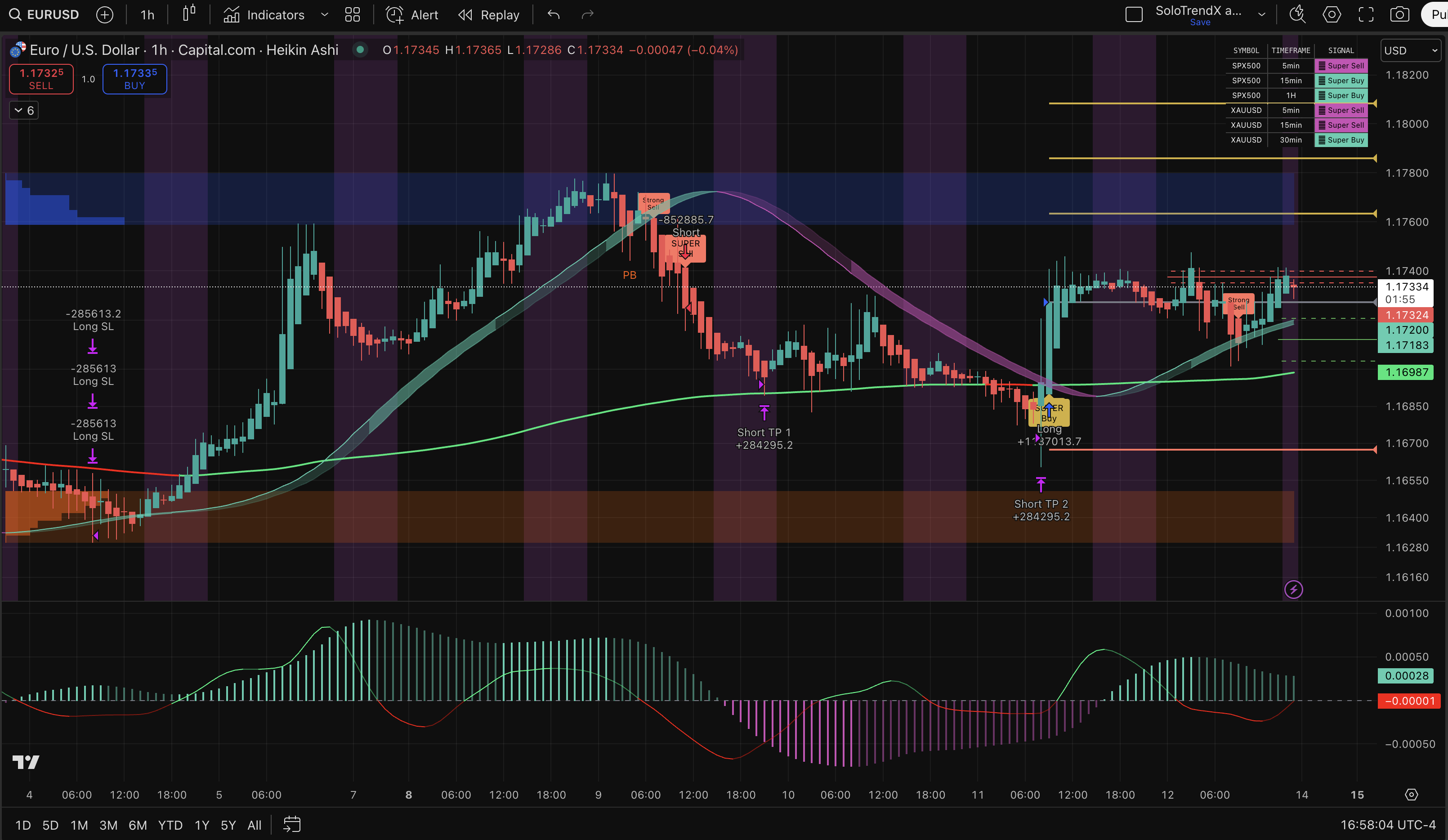Viewport: 1448px width, 840px height.
Task: Switch to the YTD range tab
Action: 170,825
